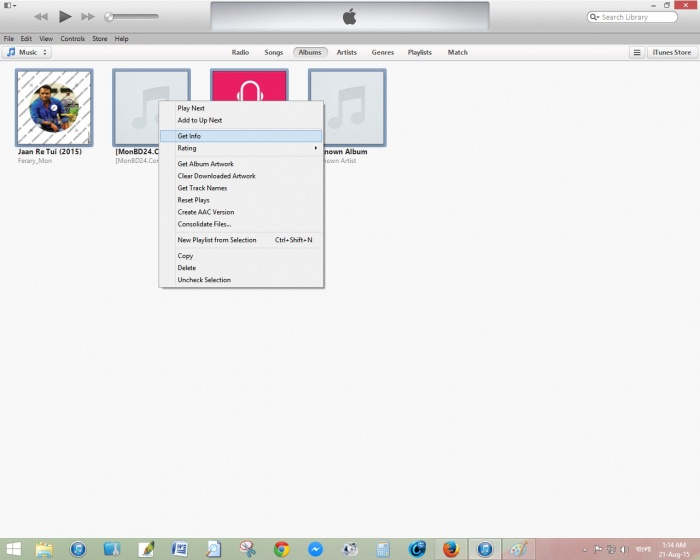Choose Delete from context menu
The height and width of the screenshot is (560, 700).
(241, 268)
